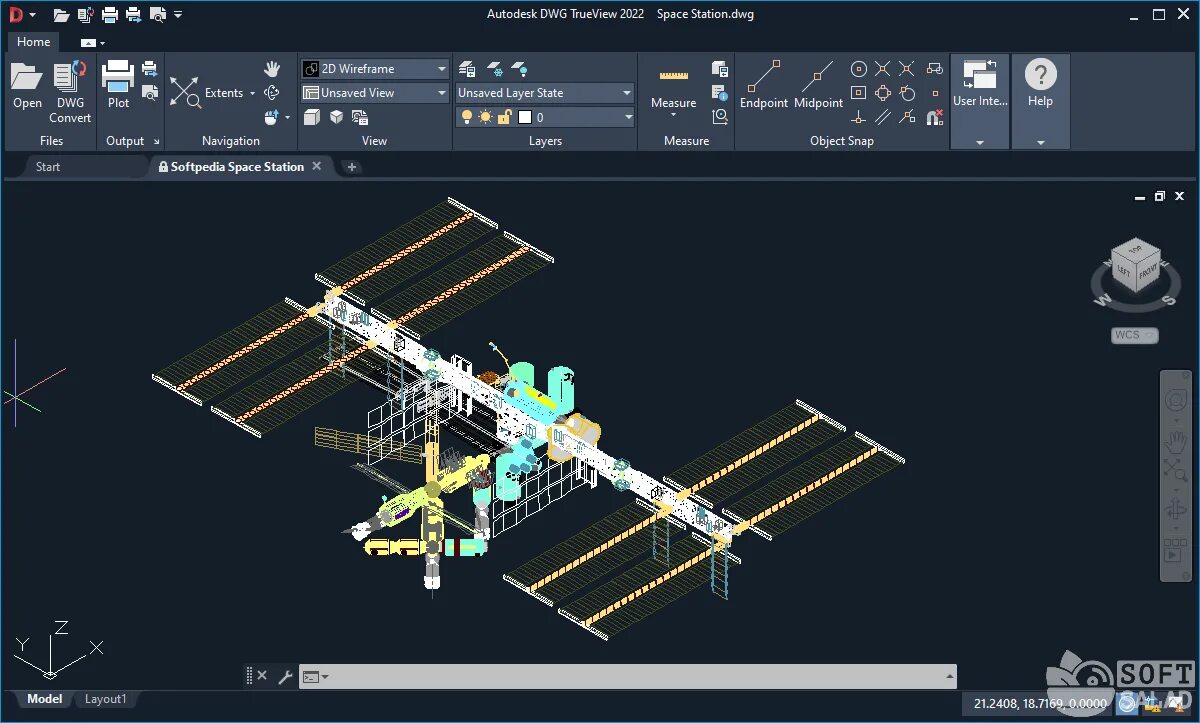Screen dimensions: 1200x723
Task: Click the shaded cube icon in View panel
Action: click(x=336, y=117)
